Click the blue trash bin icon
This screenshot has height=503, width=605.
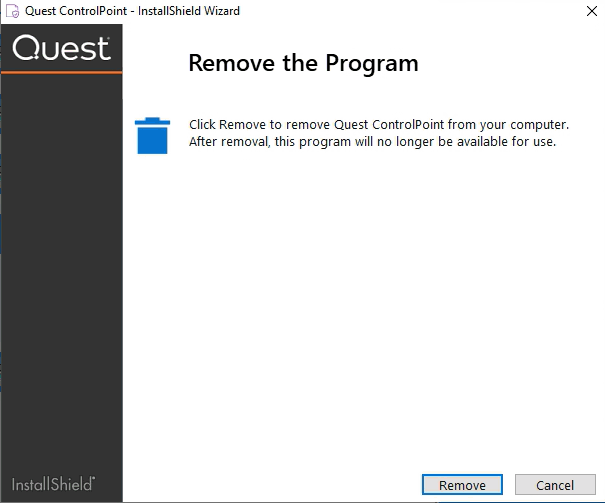(x=152, y=136)
